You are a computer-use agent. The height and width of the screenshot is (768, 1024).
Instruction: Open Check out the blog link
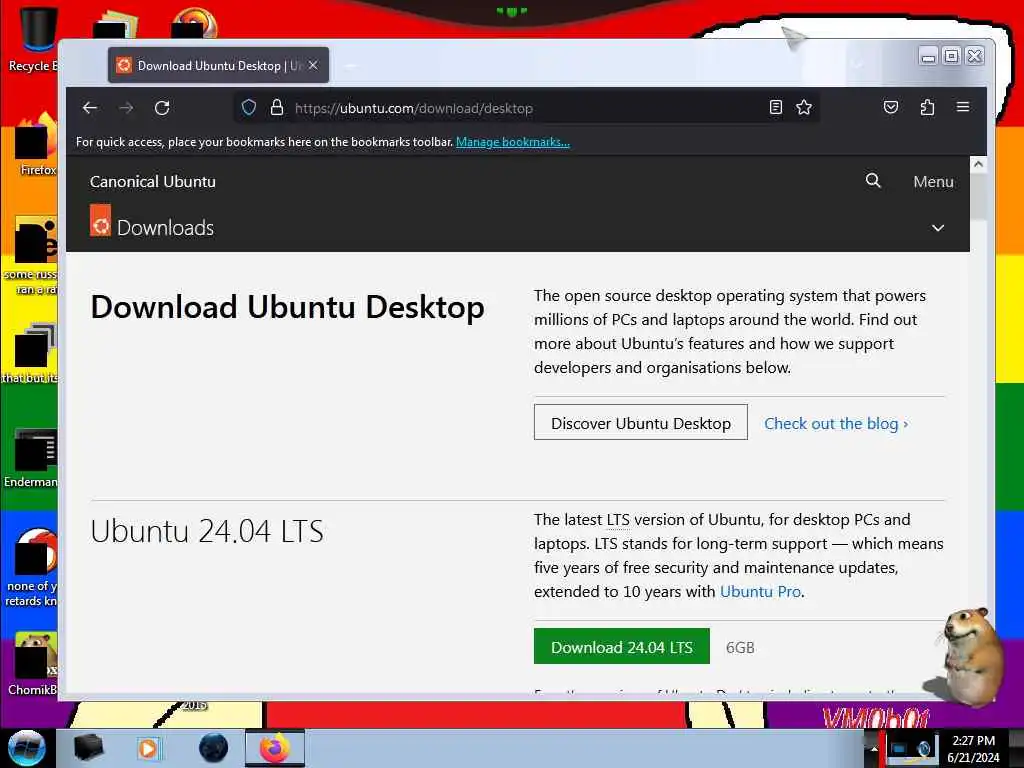pos(836,424)
